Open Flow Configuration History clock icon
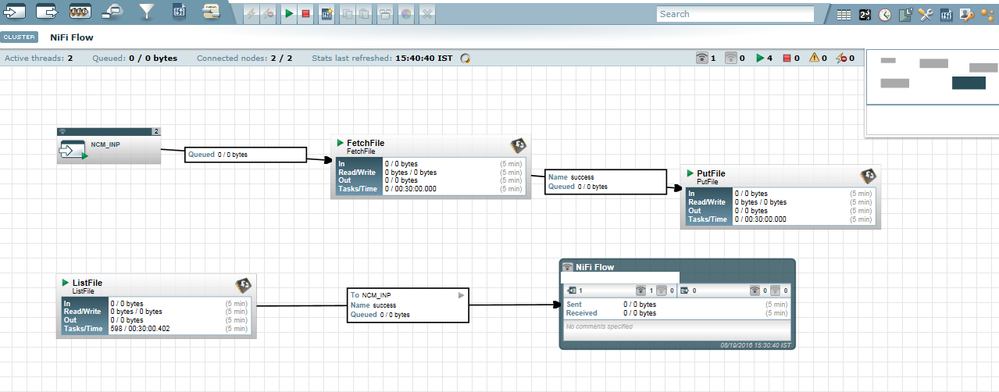 click(x=885, y=15)
